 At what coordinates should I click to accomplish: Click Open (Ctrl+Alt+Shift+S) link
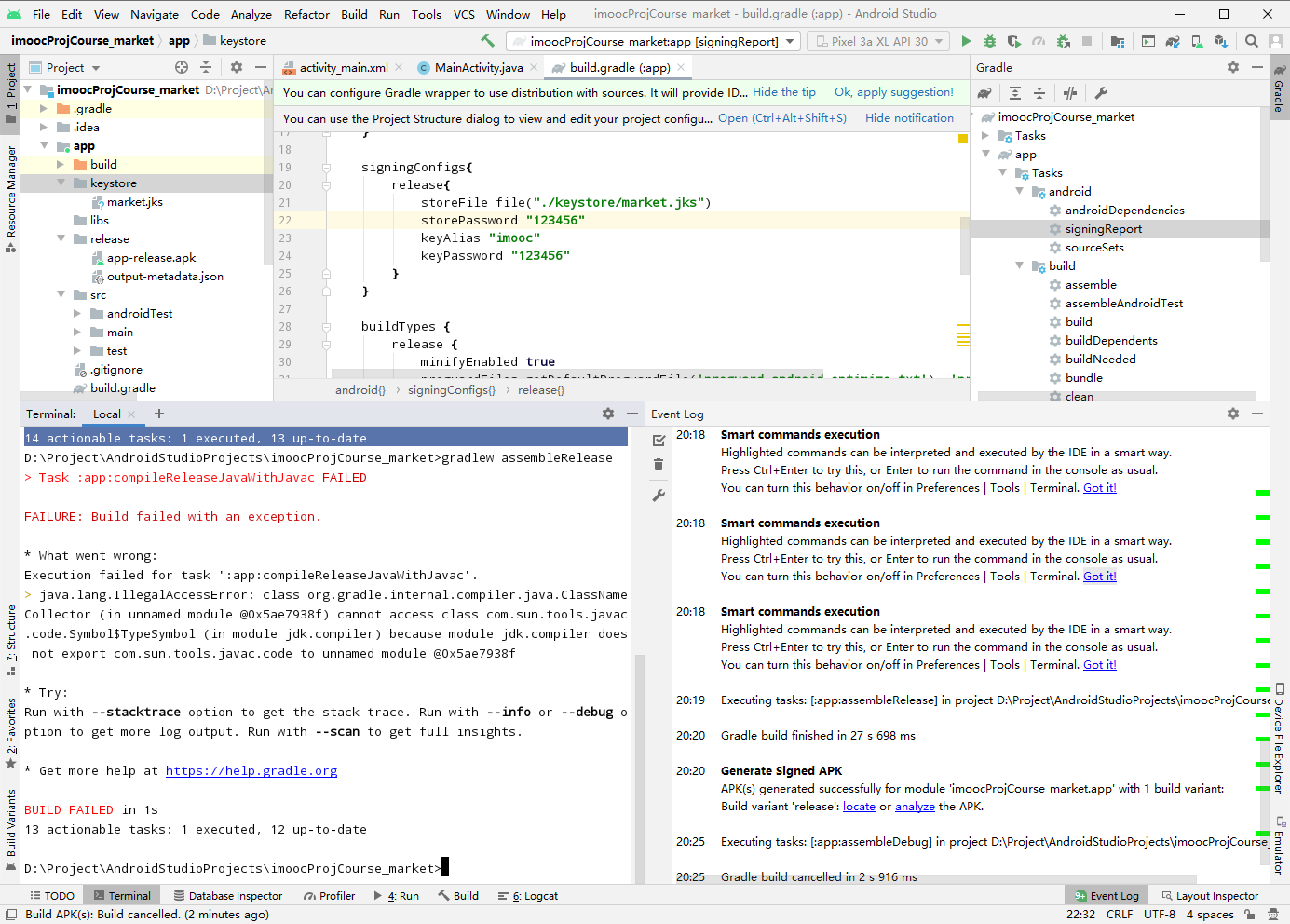(782, 118)
